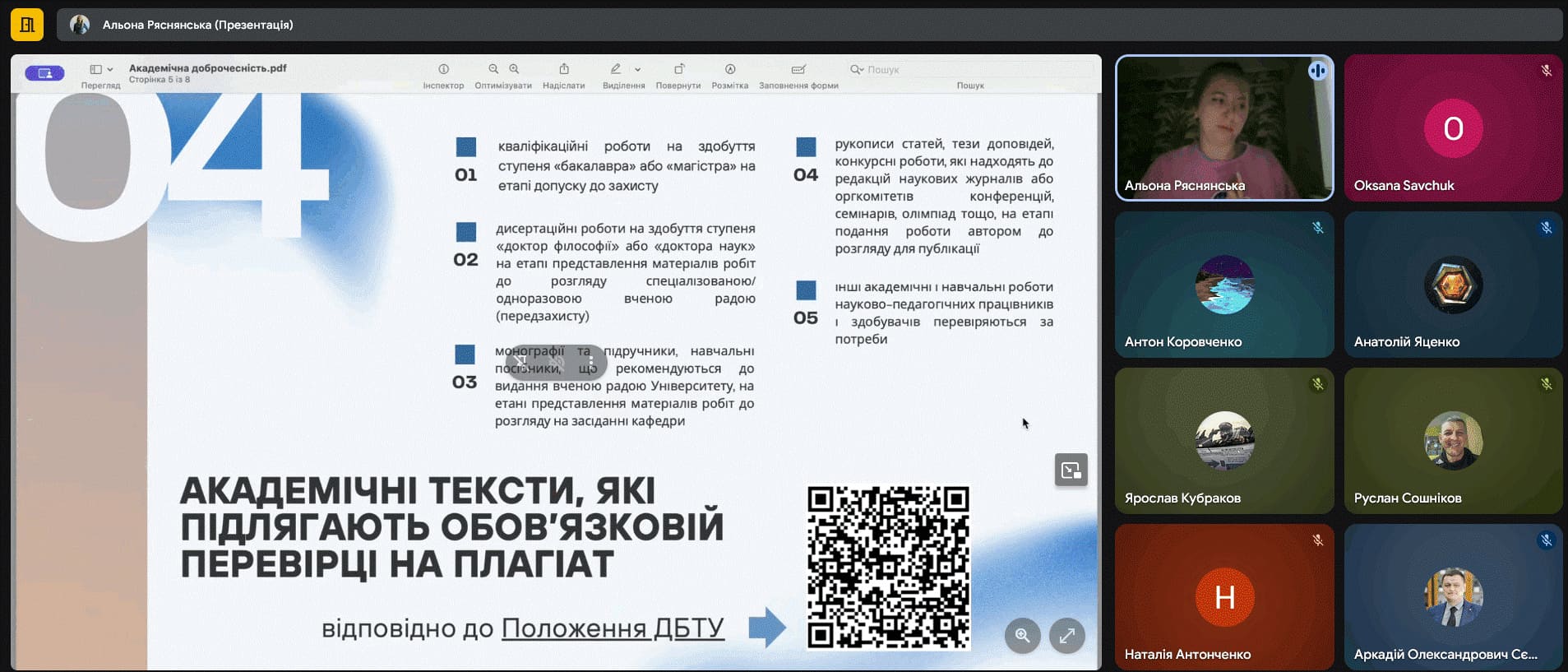Screen dimensions: 1568x672
Task: Rotate page with Повернути icon
Action: point(678,70)
